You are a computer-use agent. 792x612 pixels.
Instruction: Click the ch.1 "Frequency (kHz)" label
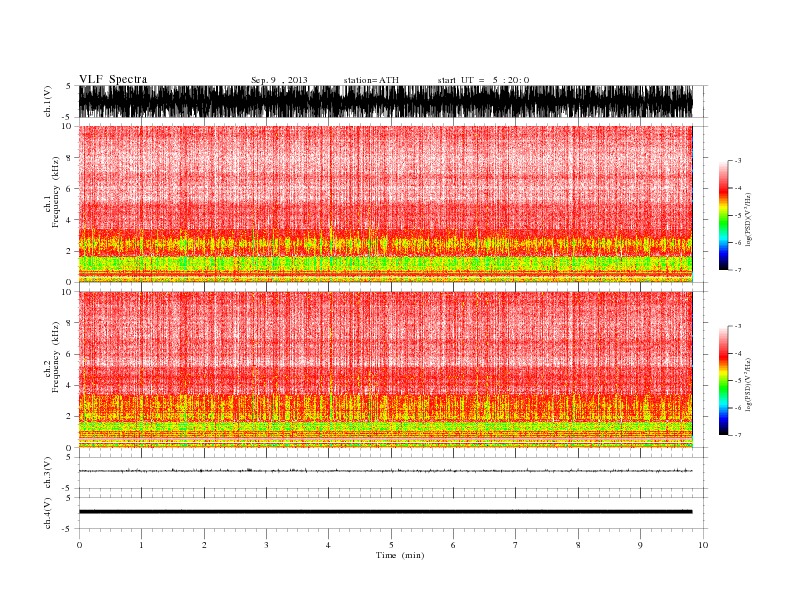pos(56,192)
